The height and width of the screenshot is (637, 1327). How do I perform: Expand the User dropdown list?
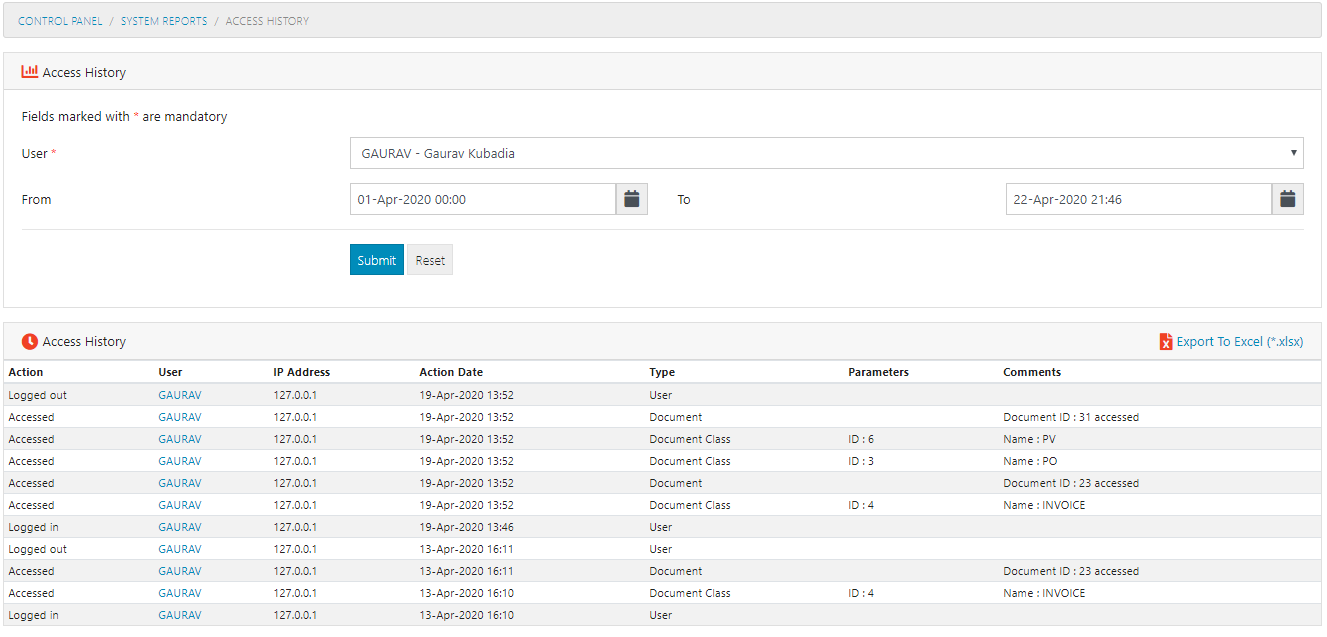coord(826,154)
